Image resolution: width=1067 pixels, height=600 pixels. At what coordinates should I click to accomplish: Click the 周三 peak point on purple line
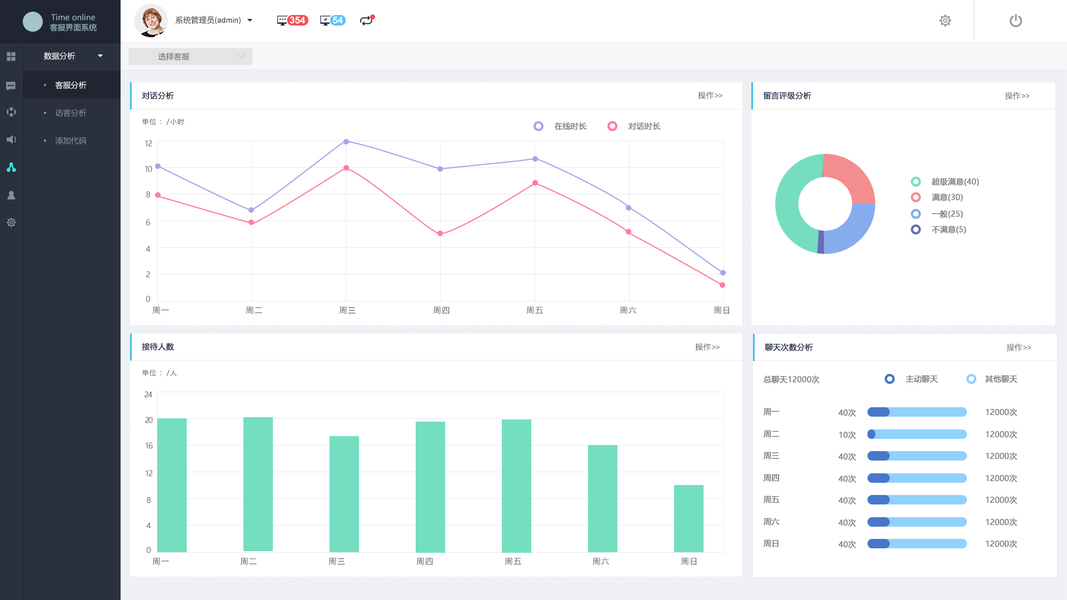(x=346, y=141)
